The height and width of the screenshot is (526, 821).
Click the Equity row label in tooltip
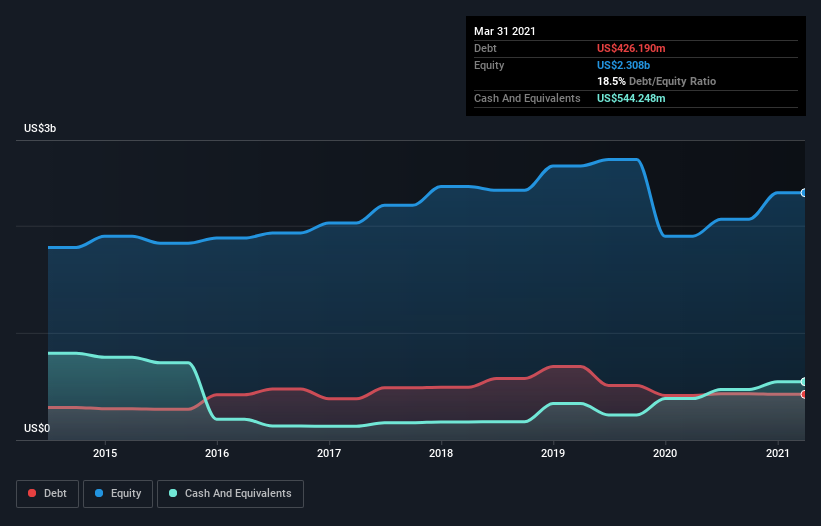point(489,65)
